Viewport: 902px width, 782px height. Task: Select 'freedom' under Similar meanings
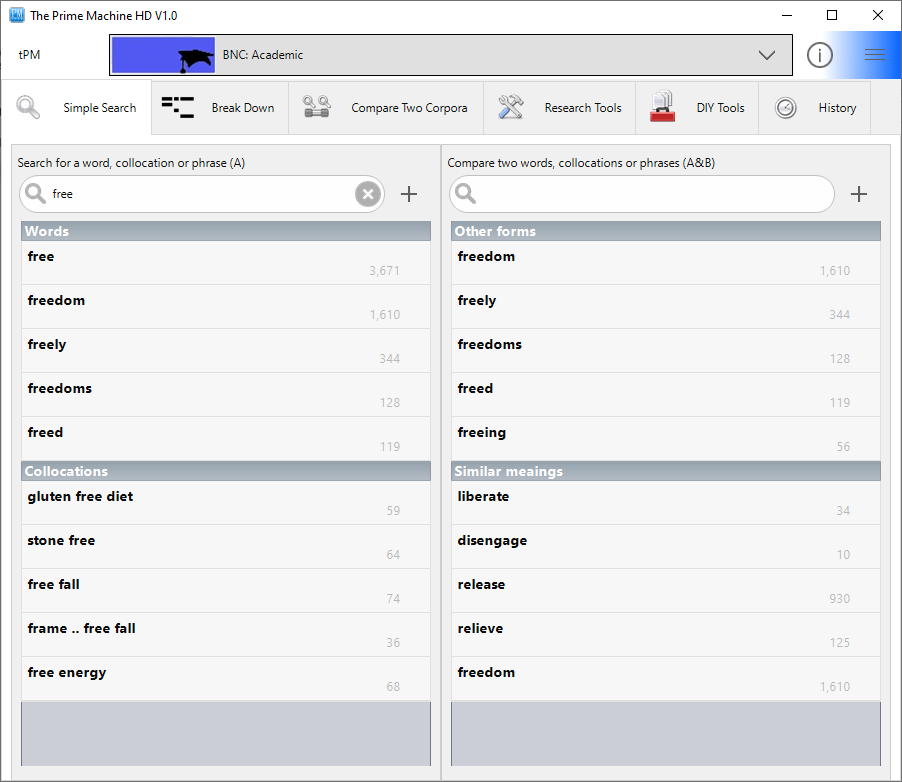[666, 679]
